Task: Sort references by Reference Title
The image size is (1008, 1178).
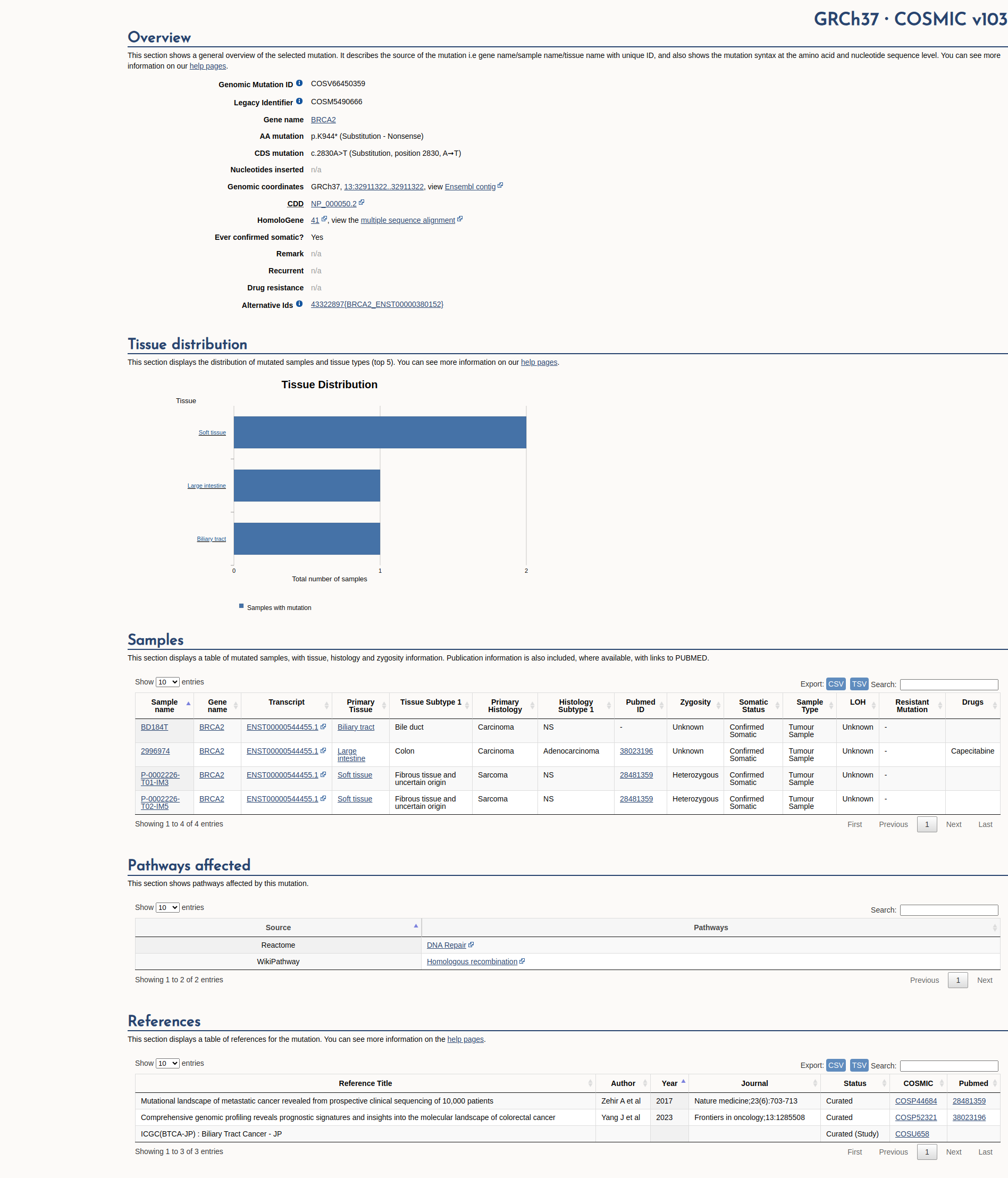Action: pos(365,1083)
